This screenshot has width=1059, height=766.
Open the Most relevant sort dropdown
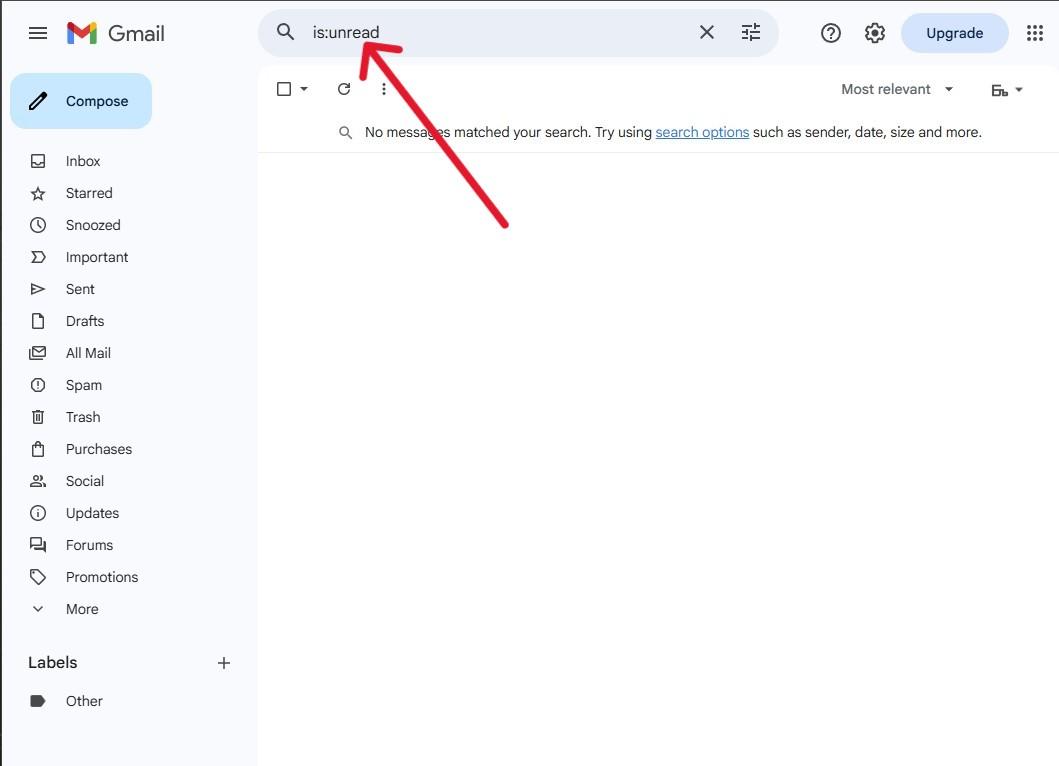897,89
